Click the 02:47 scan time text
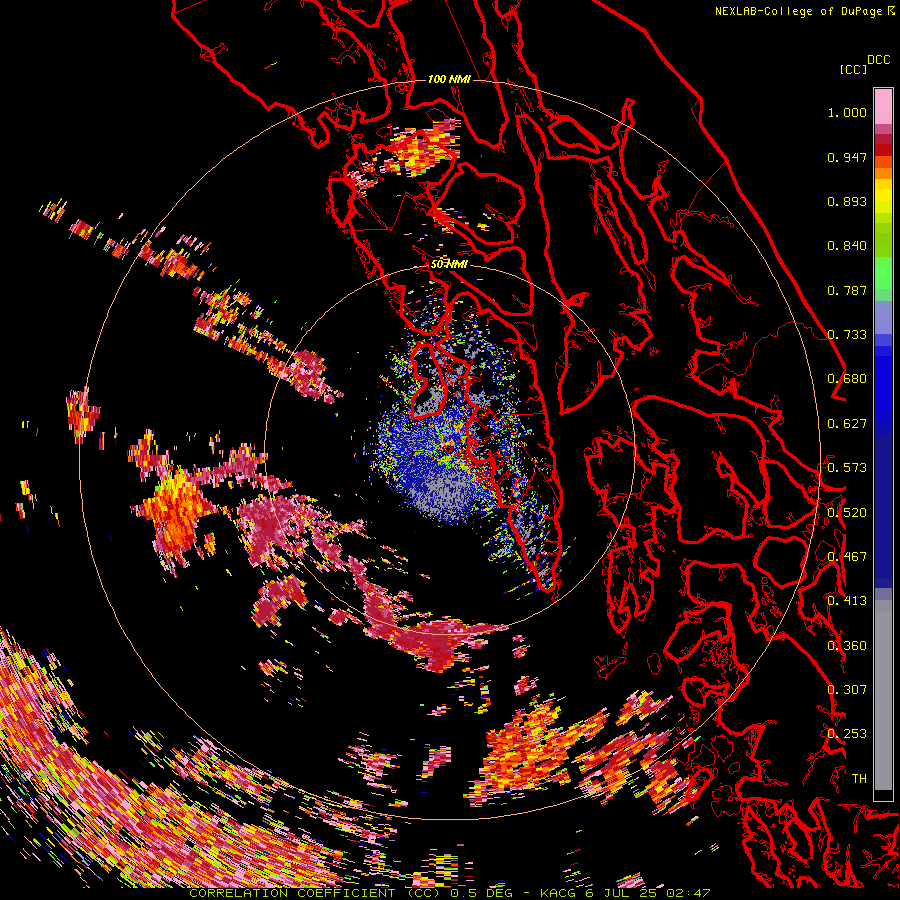 pos(688,893)
